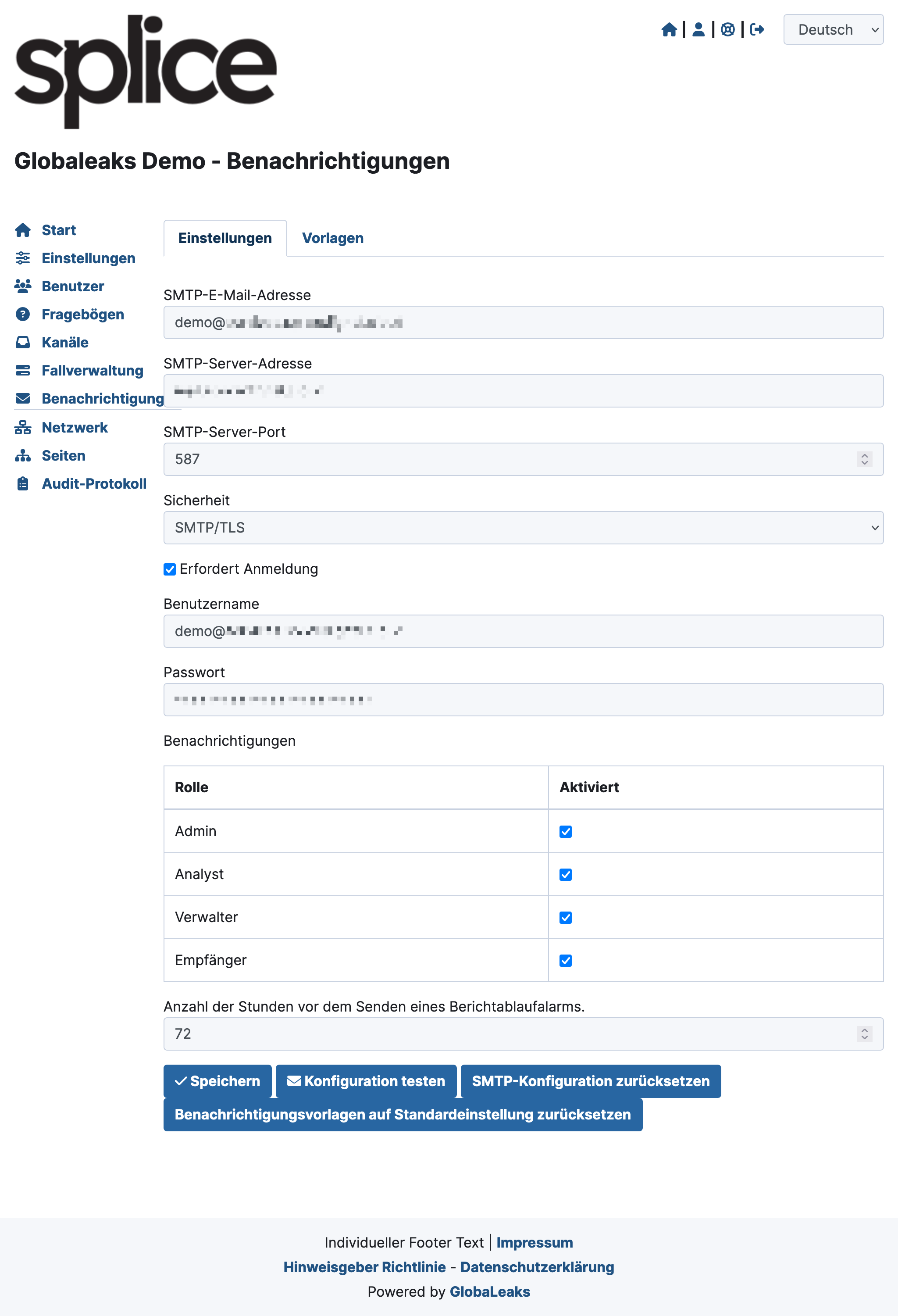Click the Speichern button
Screen dimensions: 898x1316
(x=217, y=1081)
